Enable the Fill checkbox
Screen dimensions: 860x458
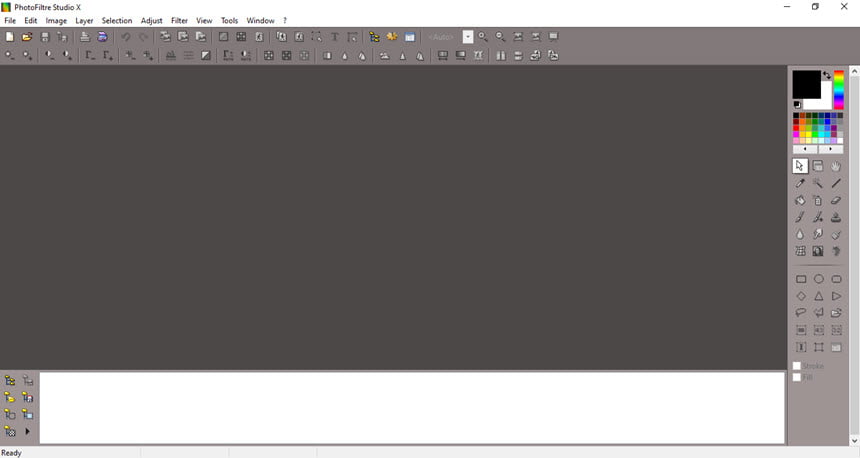pos(797,377)
